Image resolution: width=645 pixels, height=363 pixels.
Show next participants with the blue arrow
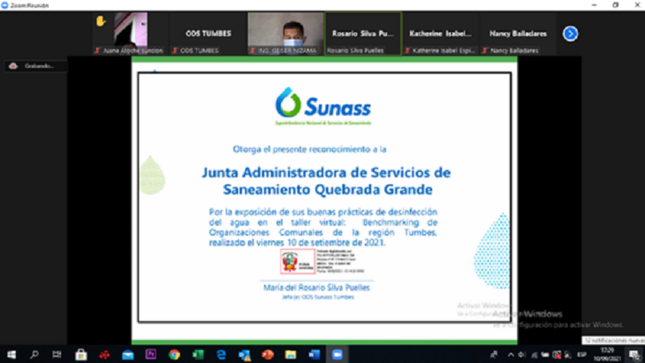(570, 33)
